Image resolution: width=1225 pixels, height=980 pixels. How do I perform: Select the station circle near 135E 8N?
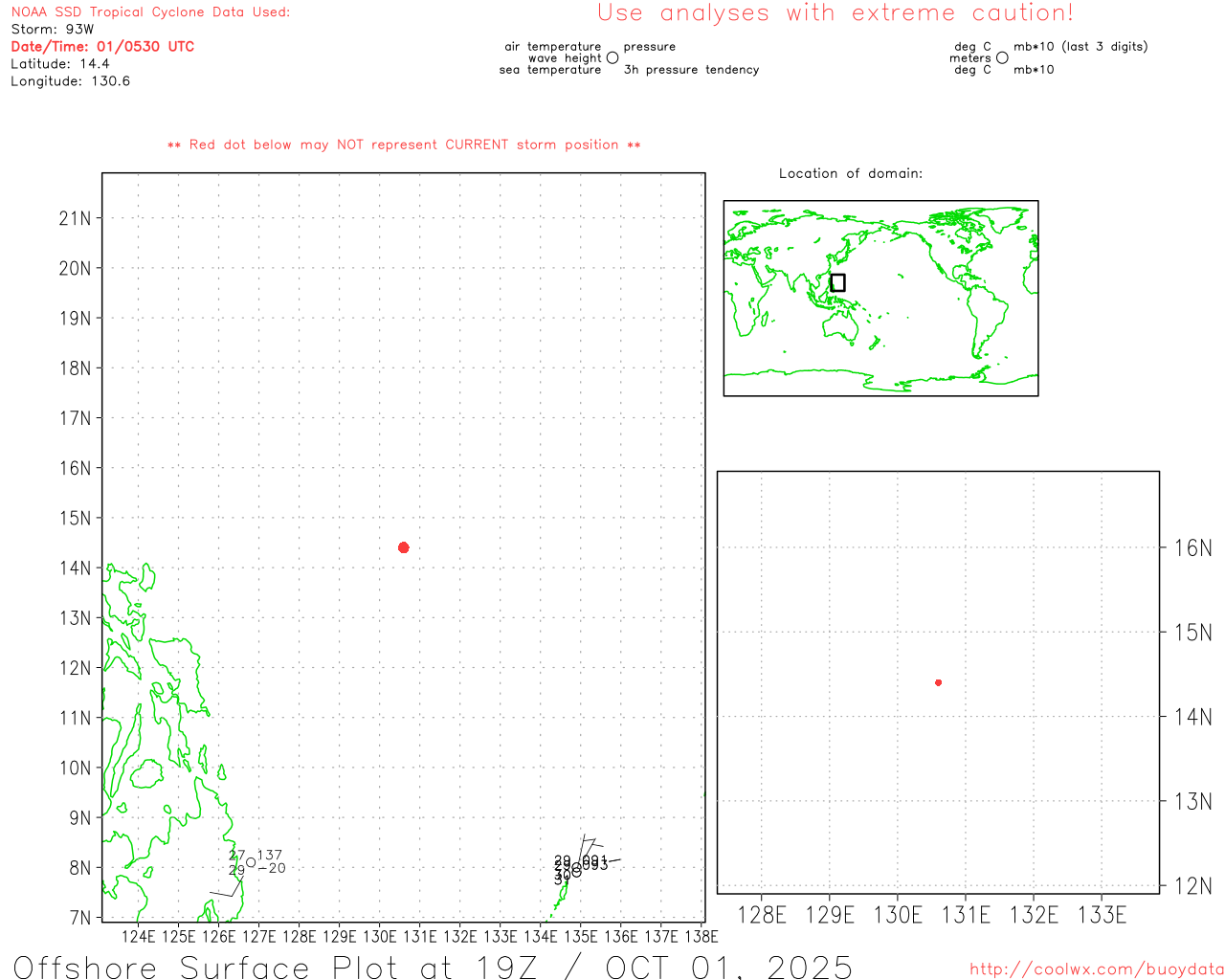(x=576, y=871)
